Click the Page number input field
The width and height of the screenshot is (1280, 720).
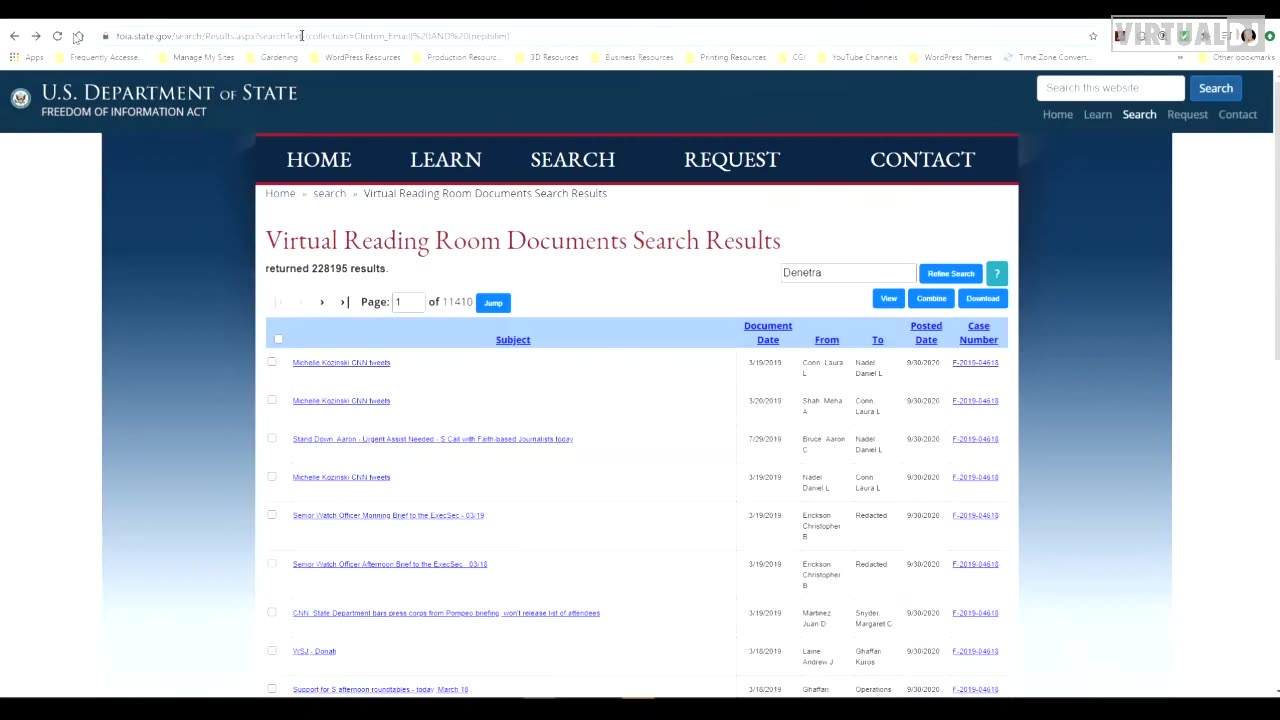(x=408, y=302)
